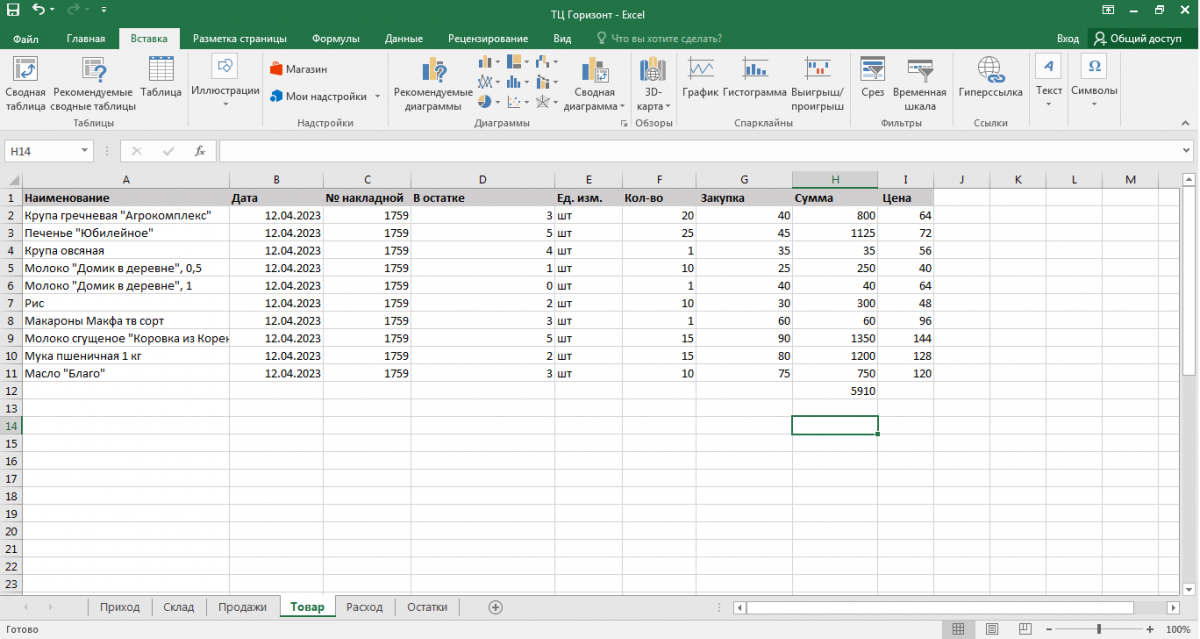Insert a statistic histogram chart
The height and width of the screenshot is (639, 1200).
514,82
